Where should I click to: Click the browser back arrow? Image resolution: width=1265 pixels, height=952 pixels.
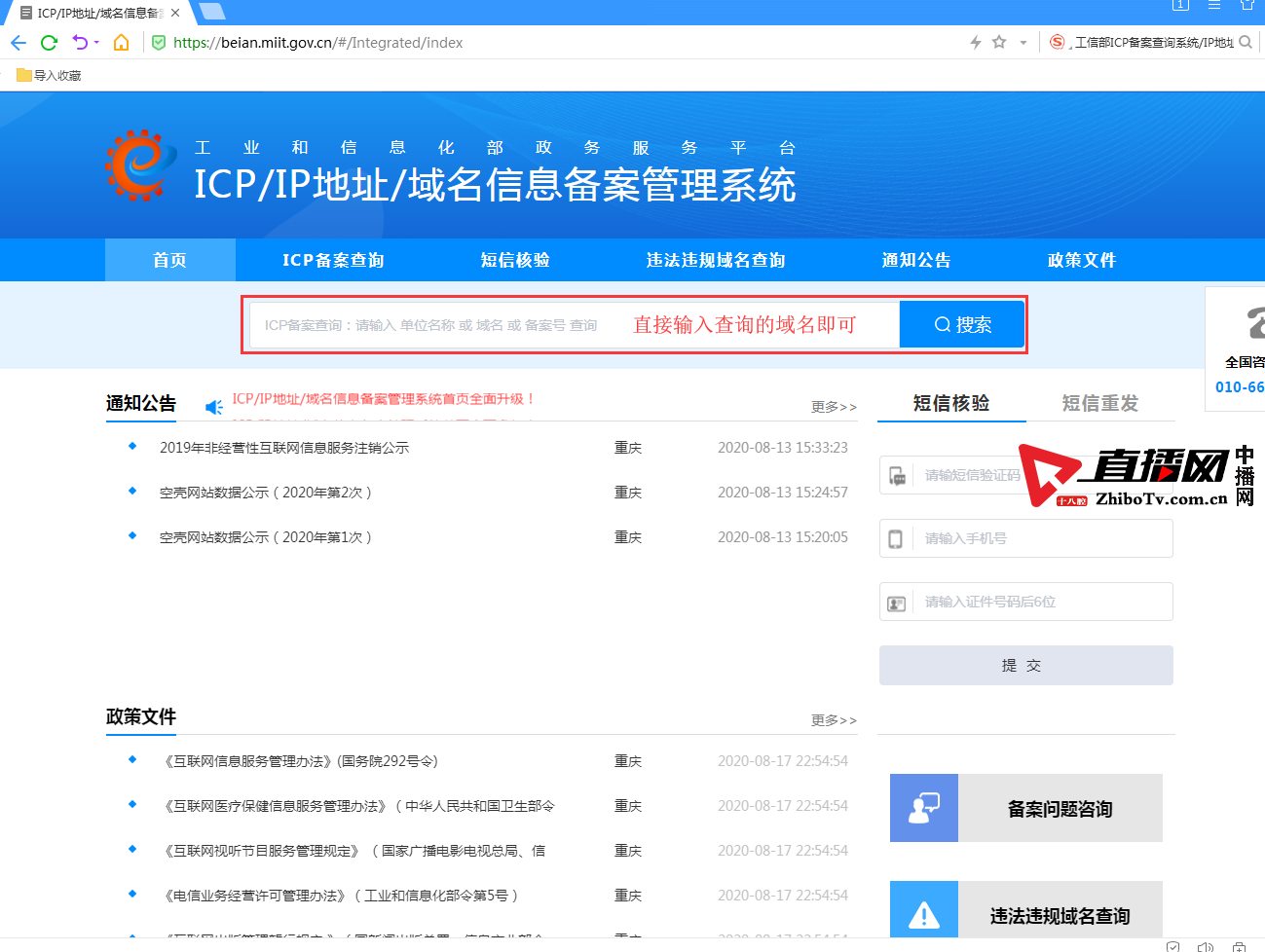click(x=19, y=43)
